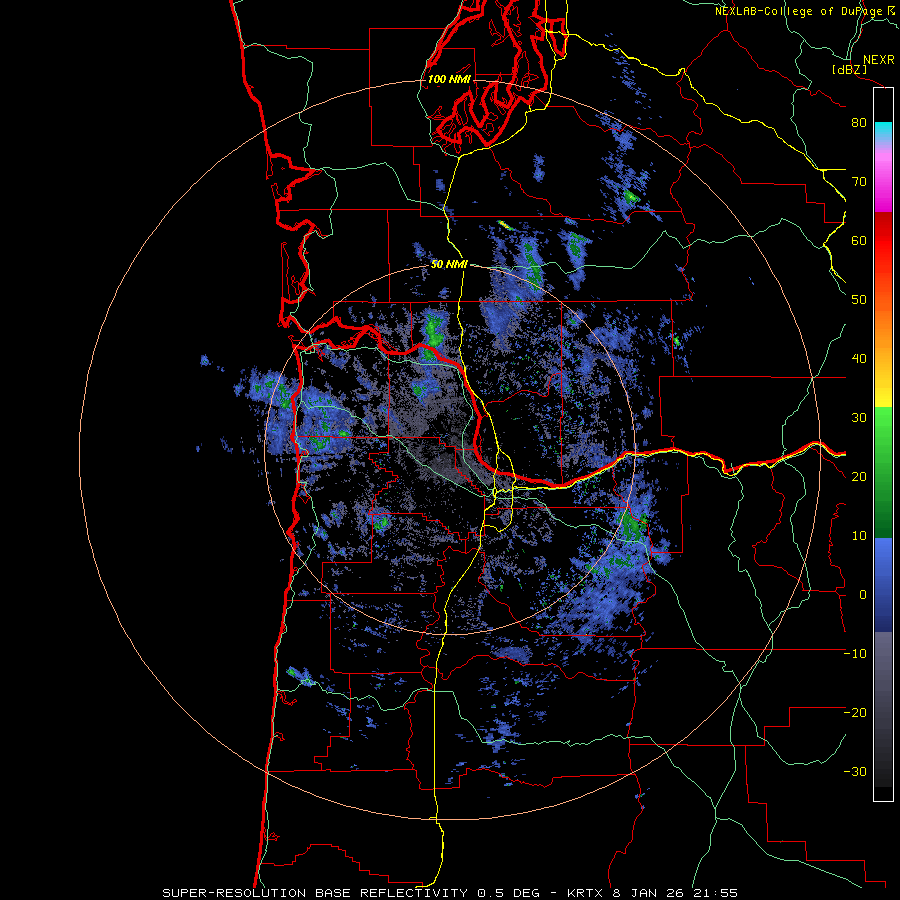Click the 30 value on the dBZ scale
This screenshot has height=900, width=900.
pos(859,418)
